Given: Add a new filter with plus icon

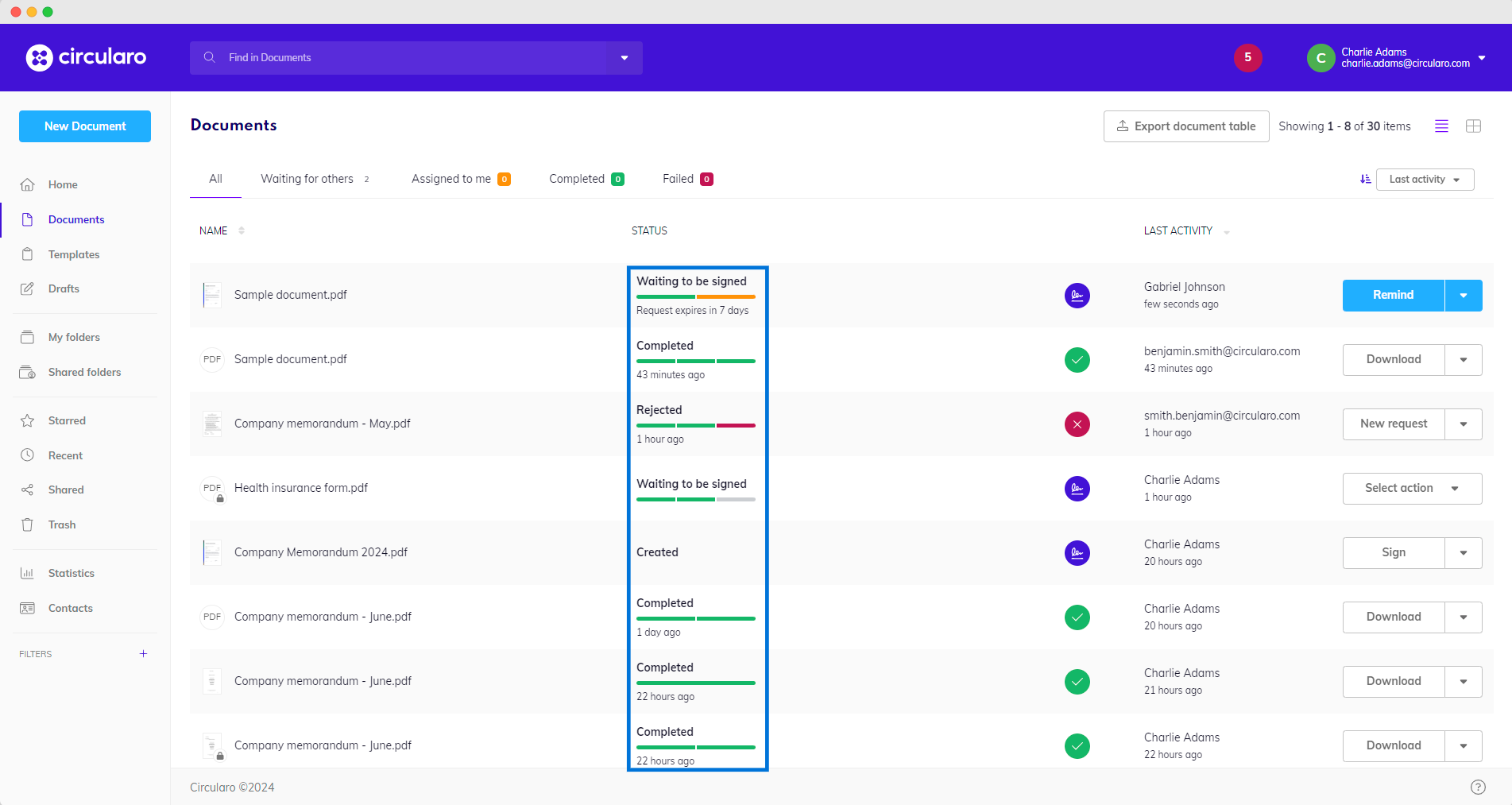Looking at the screenshot, I should (x=143, y=654).
